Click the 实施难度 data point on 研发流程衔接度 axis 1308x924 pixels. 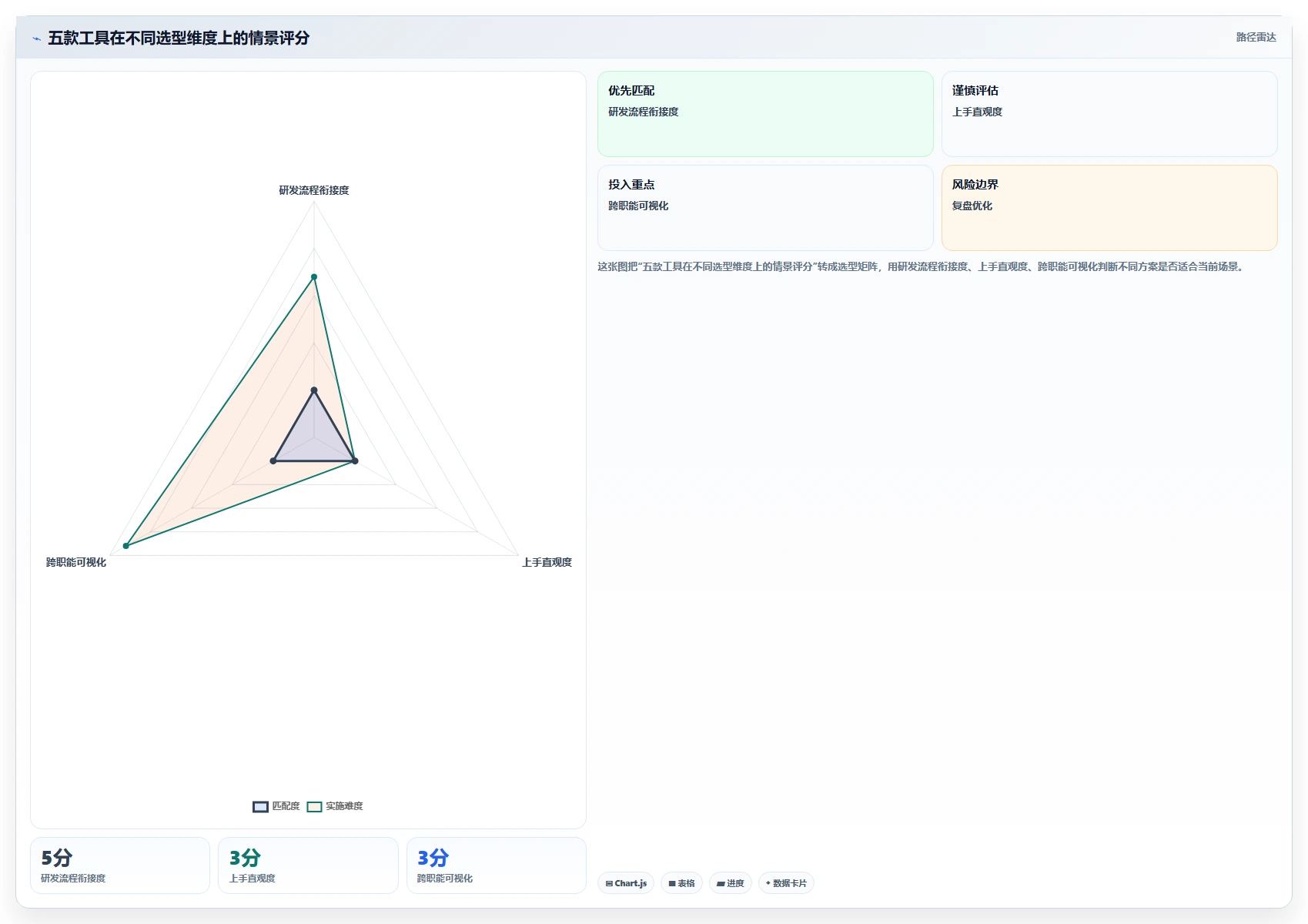(x=314, y=276)
